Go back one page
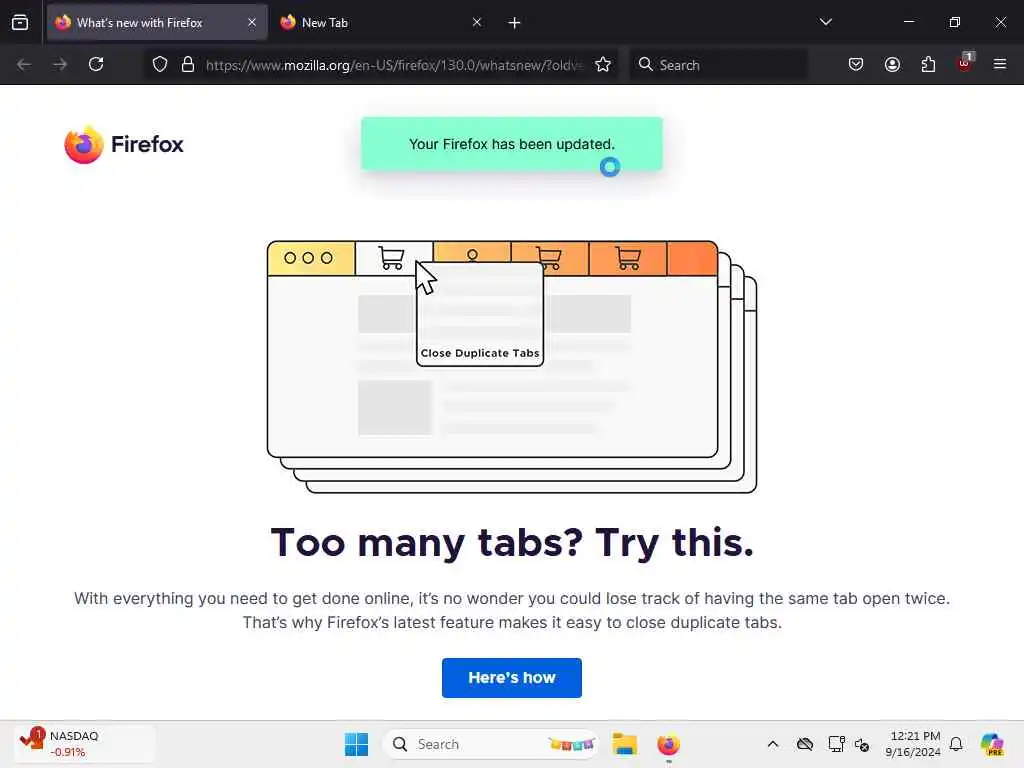The width and height of the screenshot is (1024, 768). coord(24,64)
